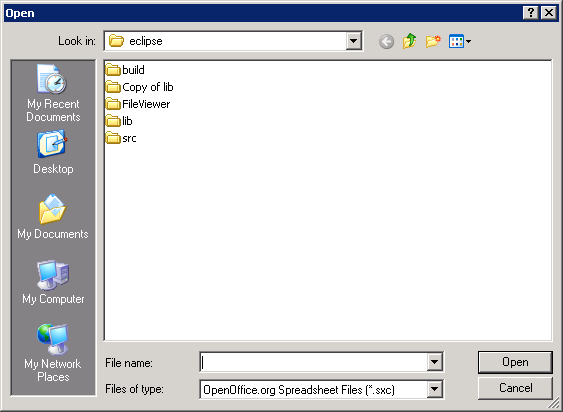Click into the File name text field
Screen dimensions: 563x412
click(x=313, y=362)
